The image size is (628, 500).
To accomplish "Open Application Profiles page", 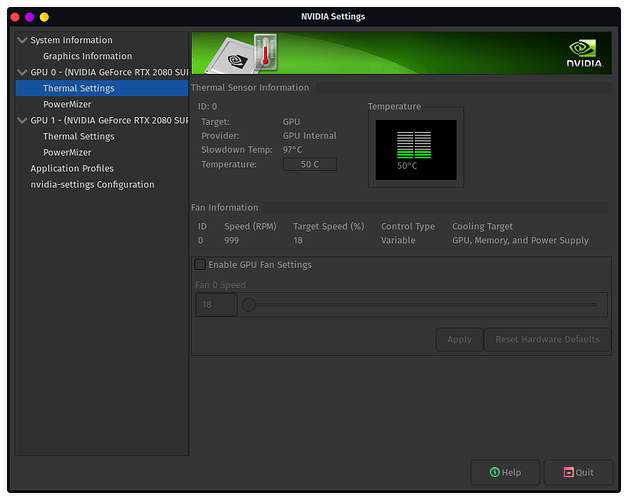I will [72, 168].
